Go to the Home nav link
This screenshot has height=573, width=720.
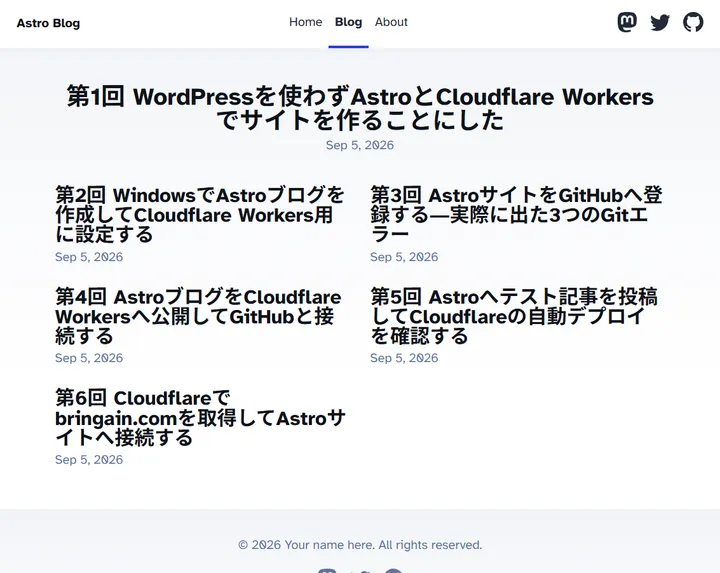tap(305, 22)
